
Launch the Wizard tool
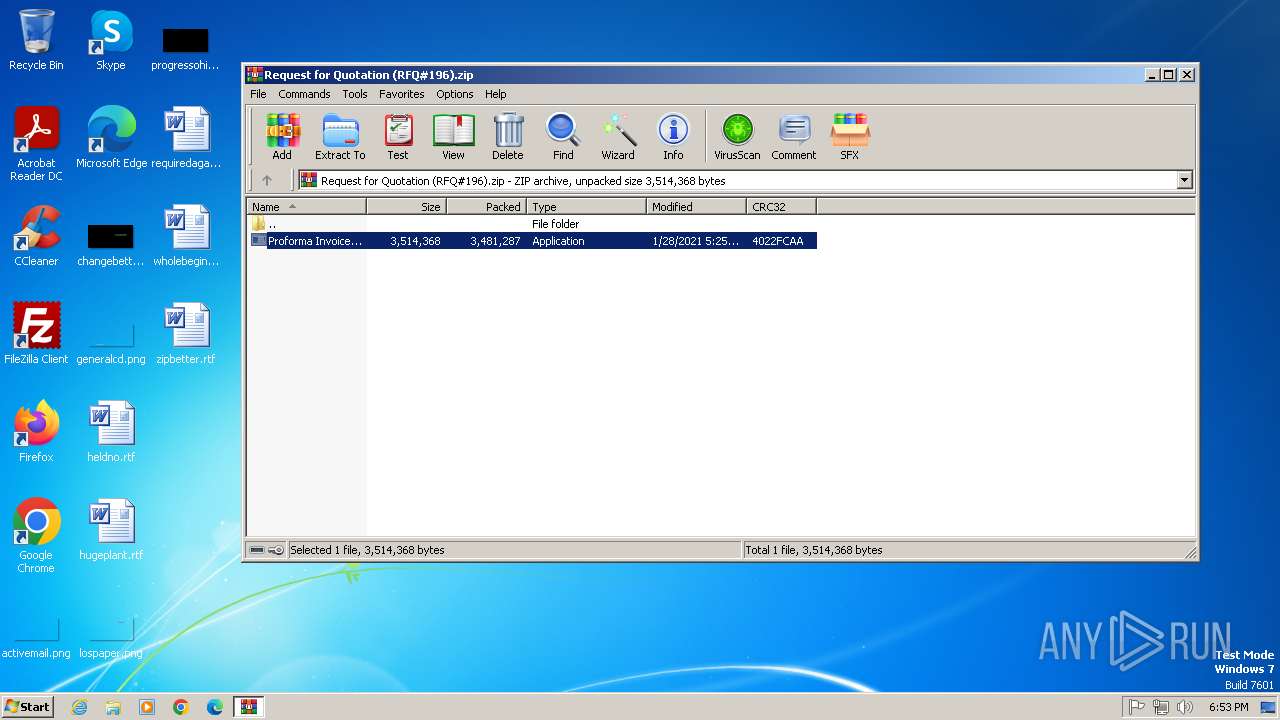(x=618, y=137)
